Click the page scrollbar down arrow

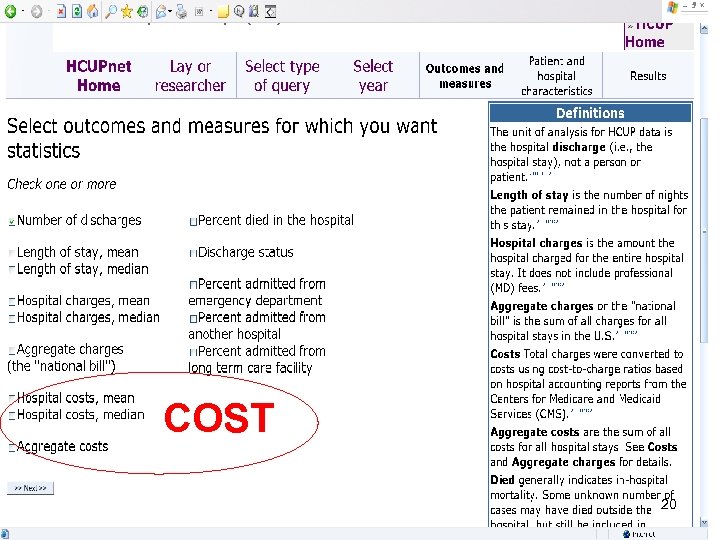(x=704, y=522)
